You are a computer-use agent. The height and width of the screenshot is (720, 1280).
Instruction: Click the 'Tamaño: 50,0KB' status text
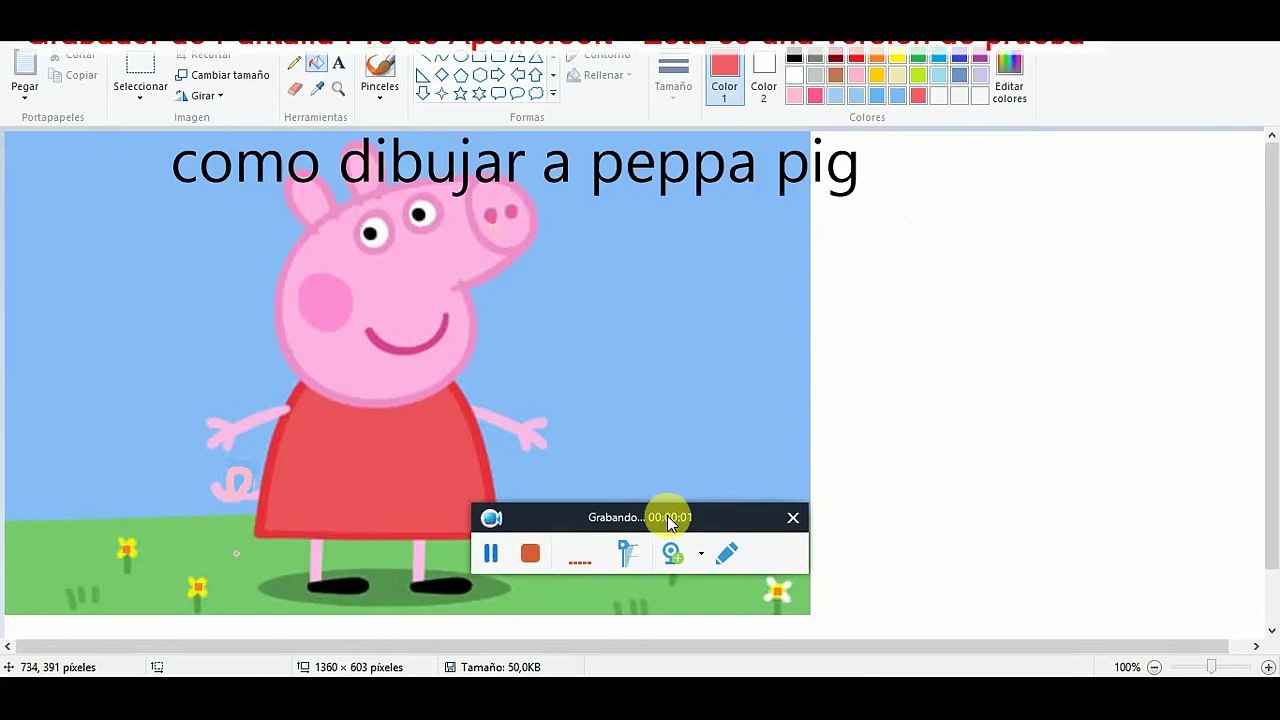(x=501, y=667)
